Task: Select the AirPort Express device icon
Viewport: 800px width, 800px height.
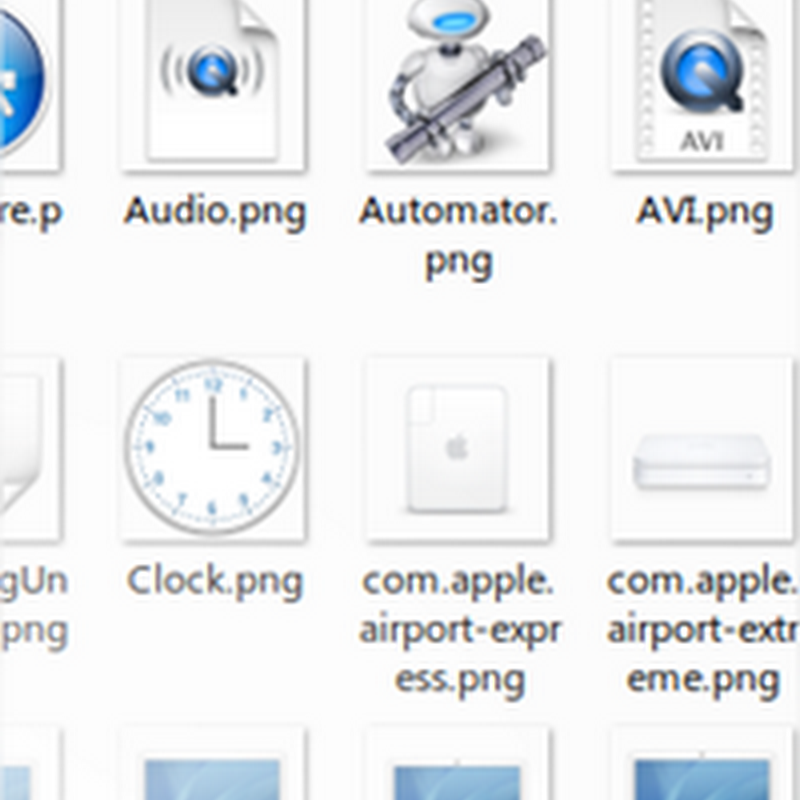Action: point(458,448)
